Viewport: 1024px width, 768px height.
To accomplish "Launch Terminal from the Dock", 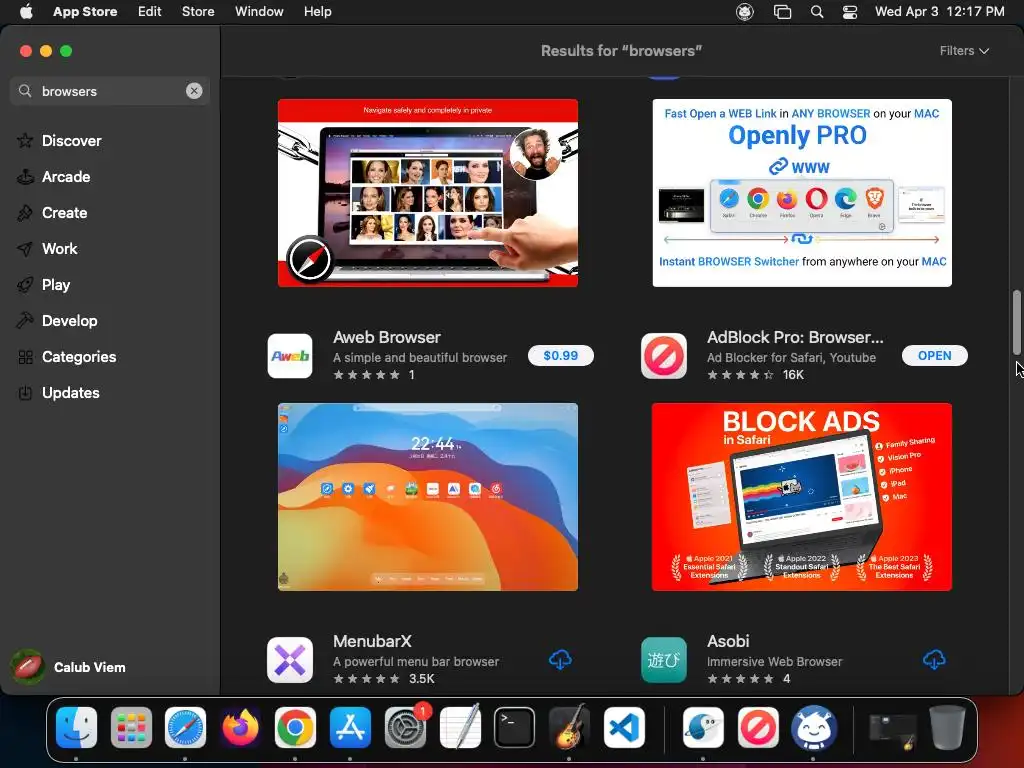I will (x=515, y=728).
